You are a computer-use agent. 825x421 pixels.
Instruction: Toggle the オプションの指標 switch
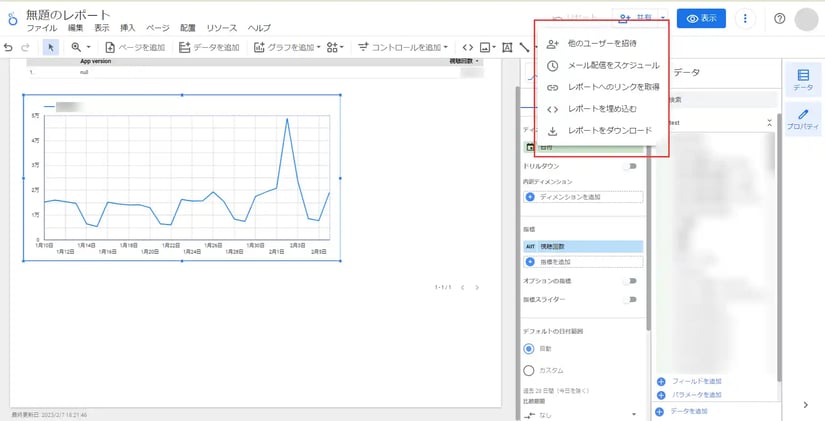pos(630,281)
